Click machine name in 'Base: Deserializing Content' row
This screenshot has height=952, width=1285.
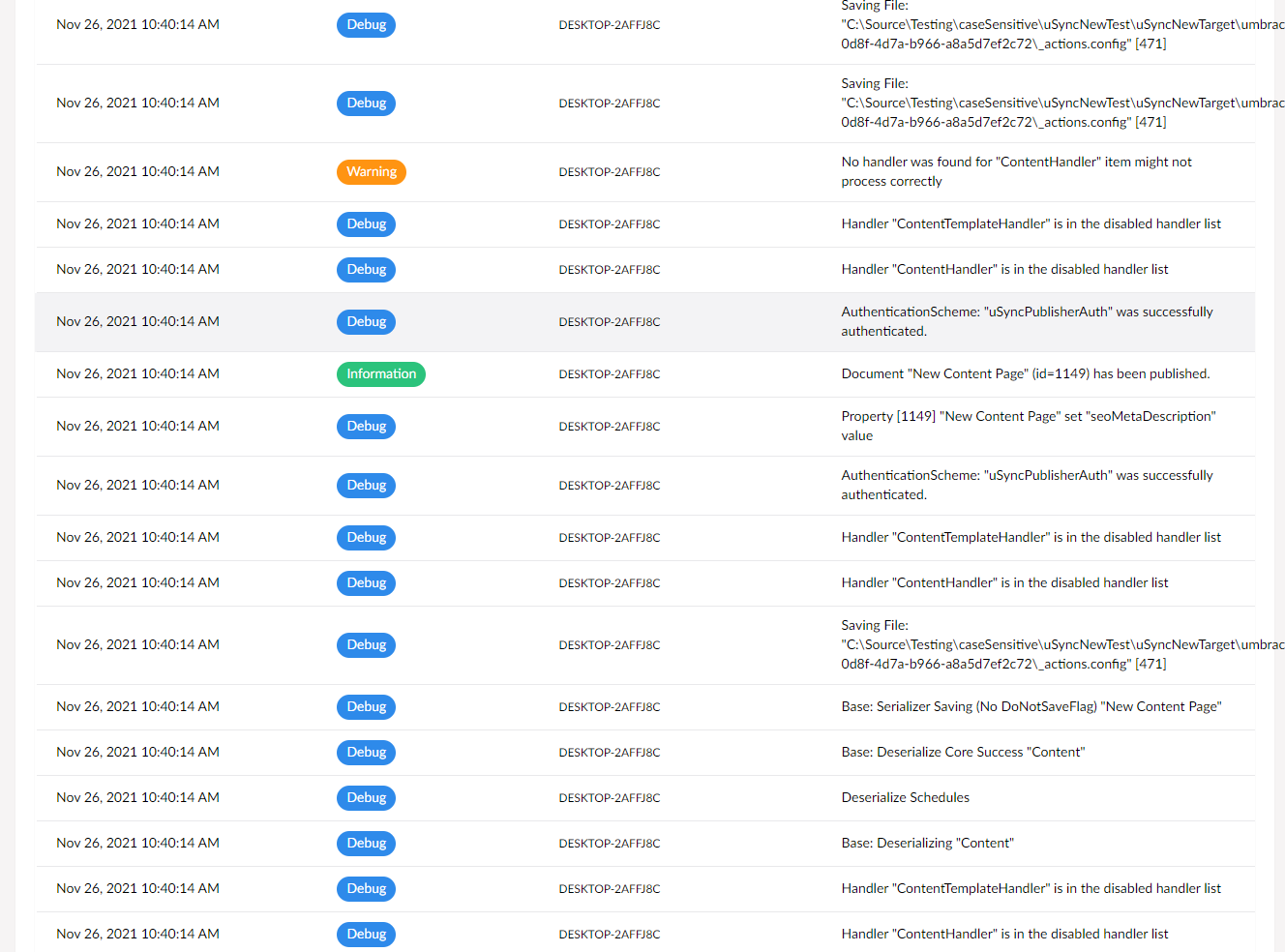tap(609, 844)
